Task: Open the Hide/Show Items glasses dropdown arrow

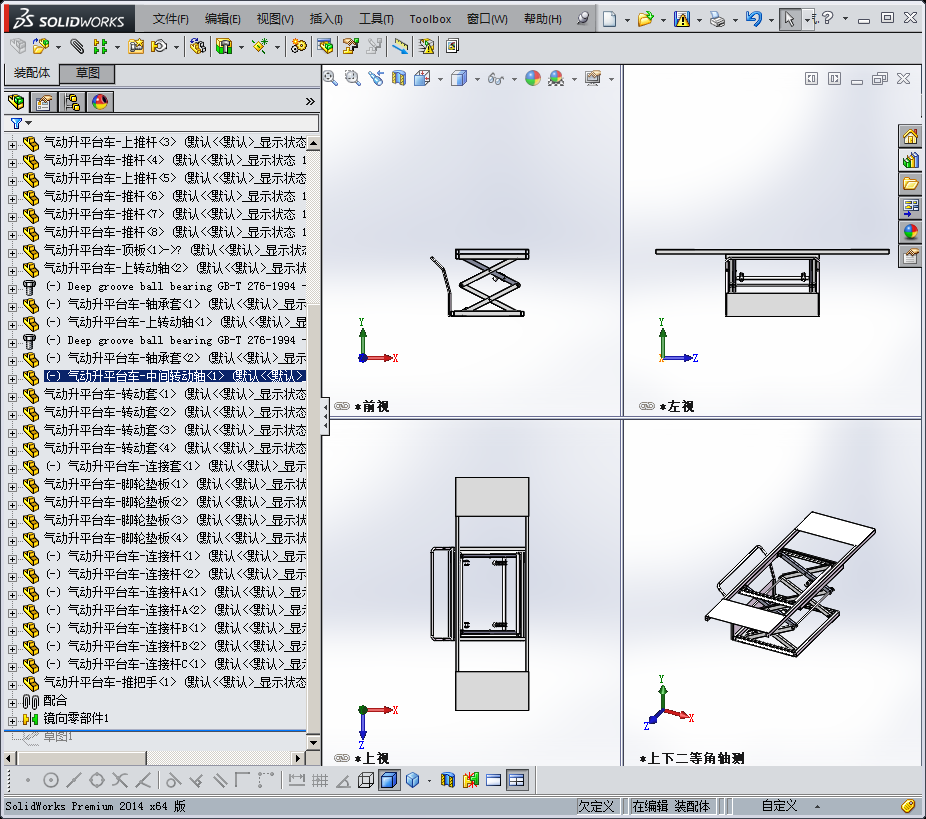Action: 514,79
